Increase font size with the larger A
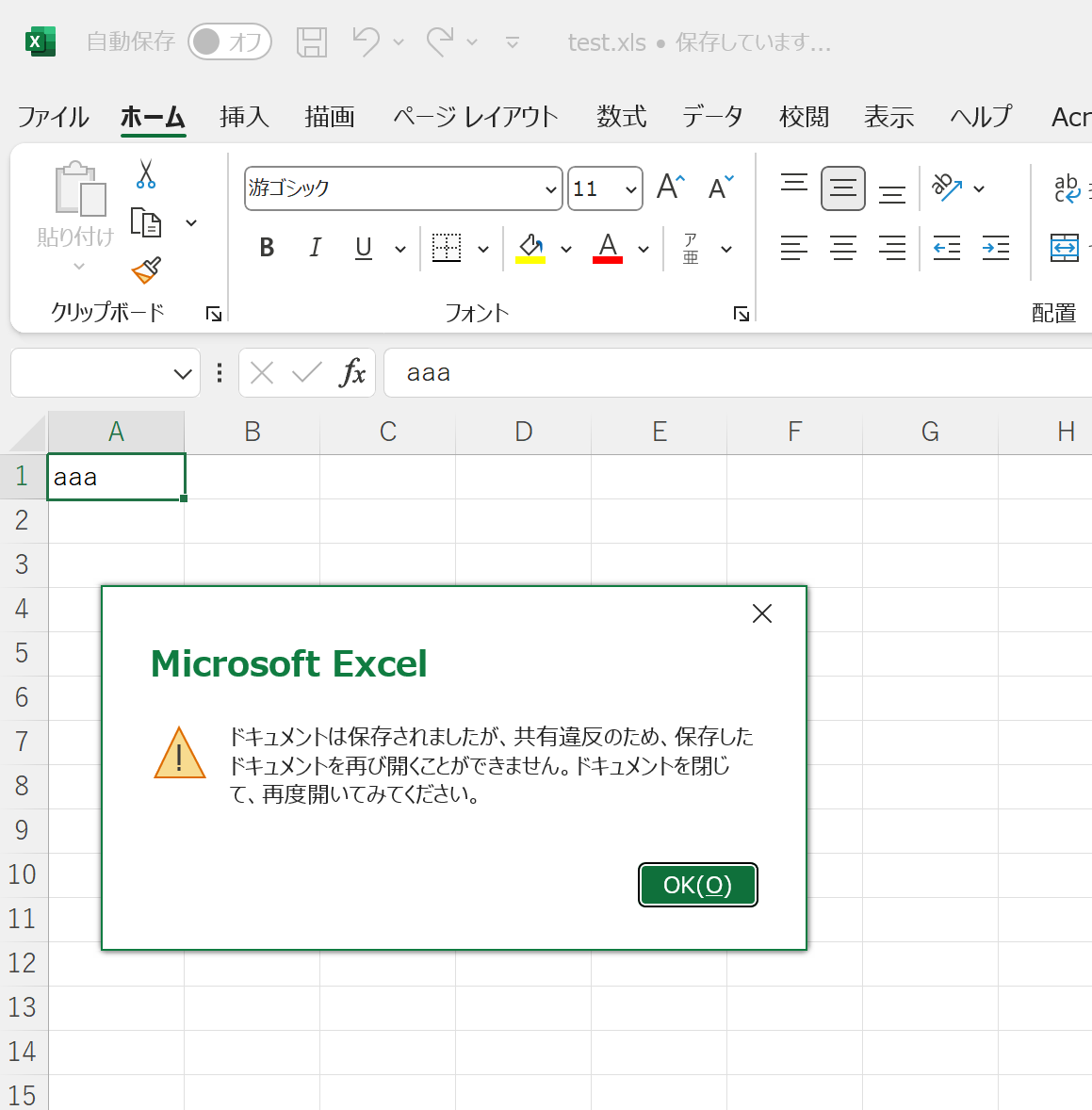The width and height of the screenshot is (1092, 1110). [x=671, y=188]
